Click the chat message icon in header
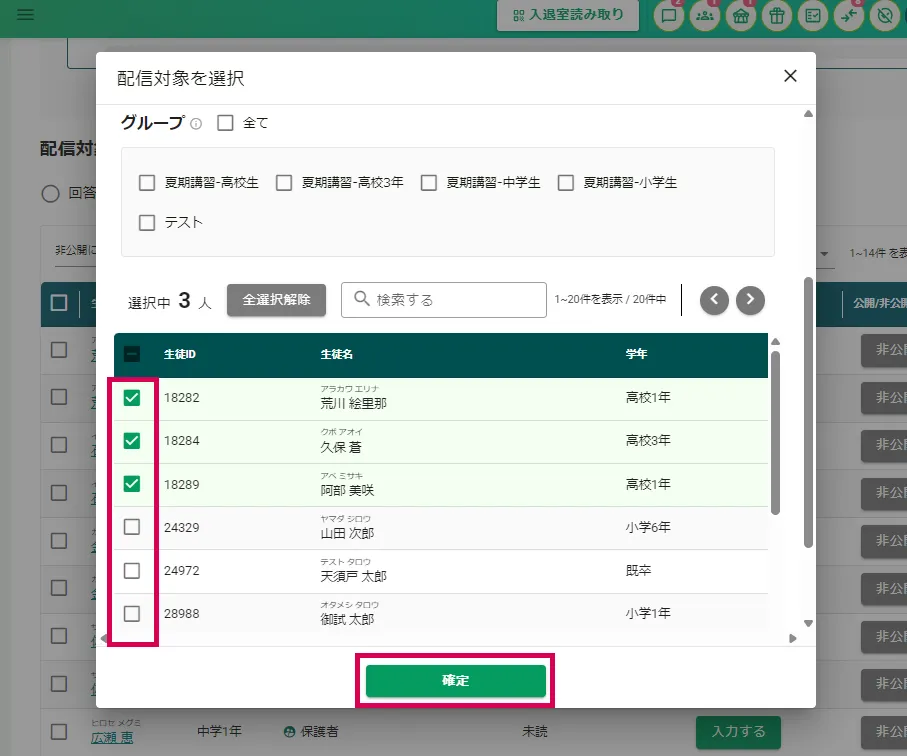The width and height of the screenshot is (907, 756). 669,16
